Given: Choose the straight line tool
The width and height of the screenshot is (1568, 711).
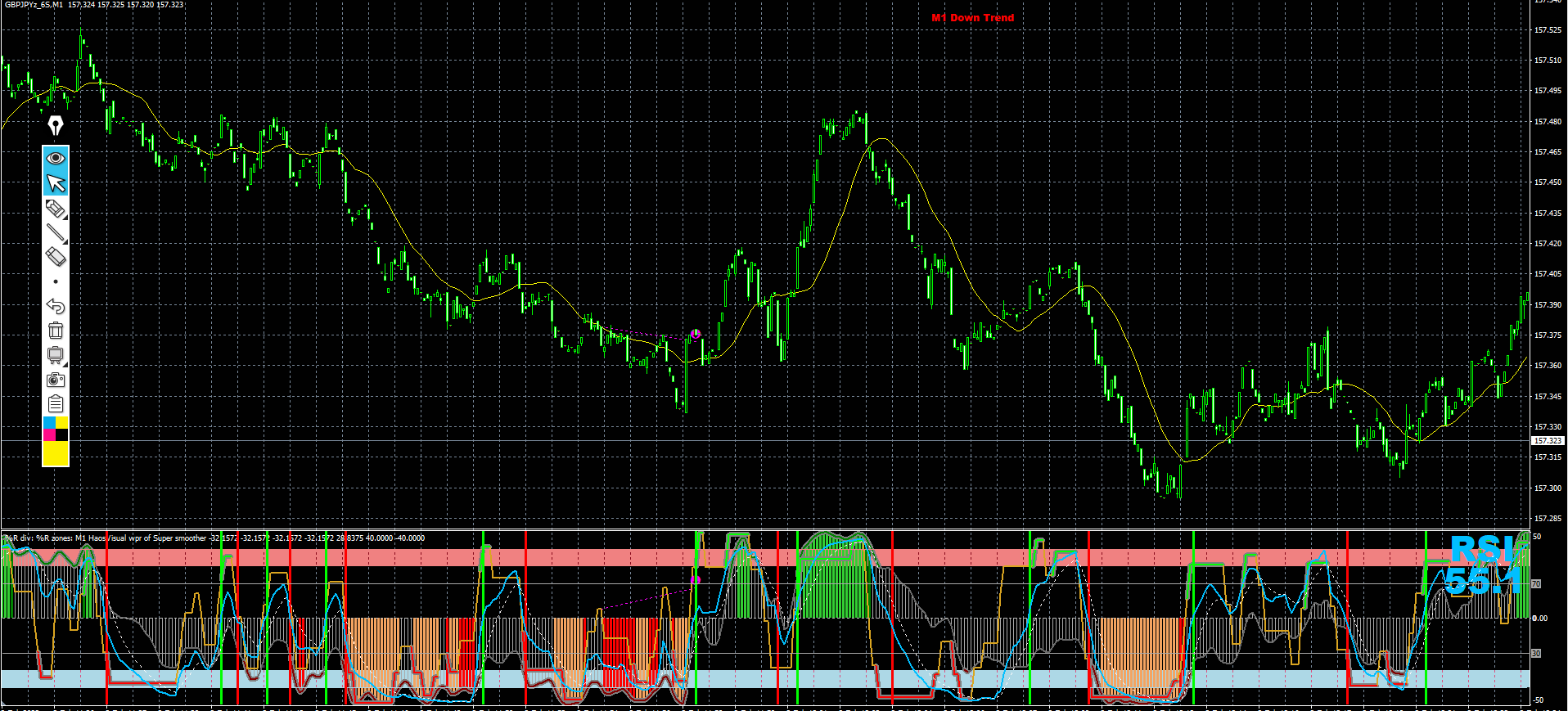Looking at the screenshot, I should pyautogui.click(x=56, y=233).
